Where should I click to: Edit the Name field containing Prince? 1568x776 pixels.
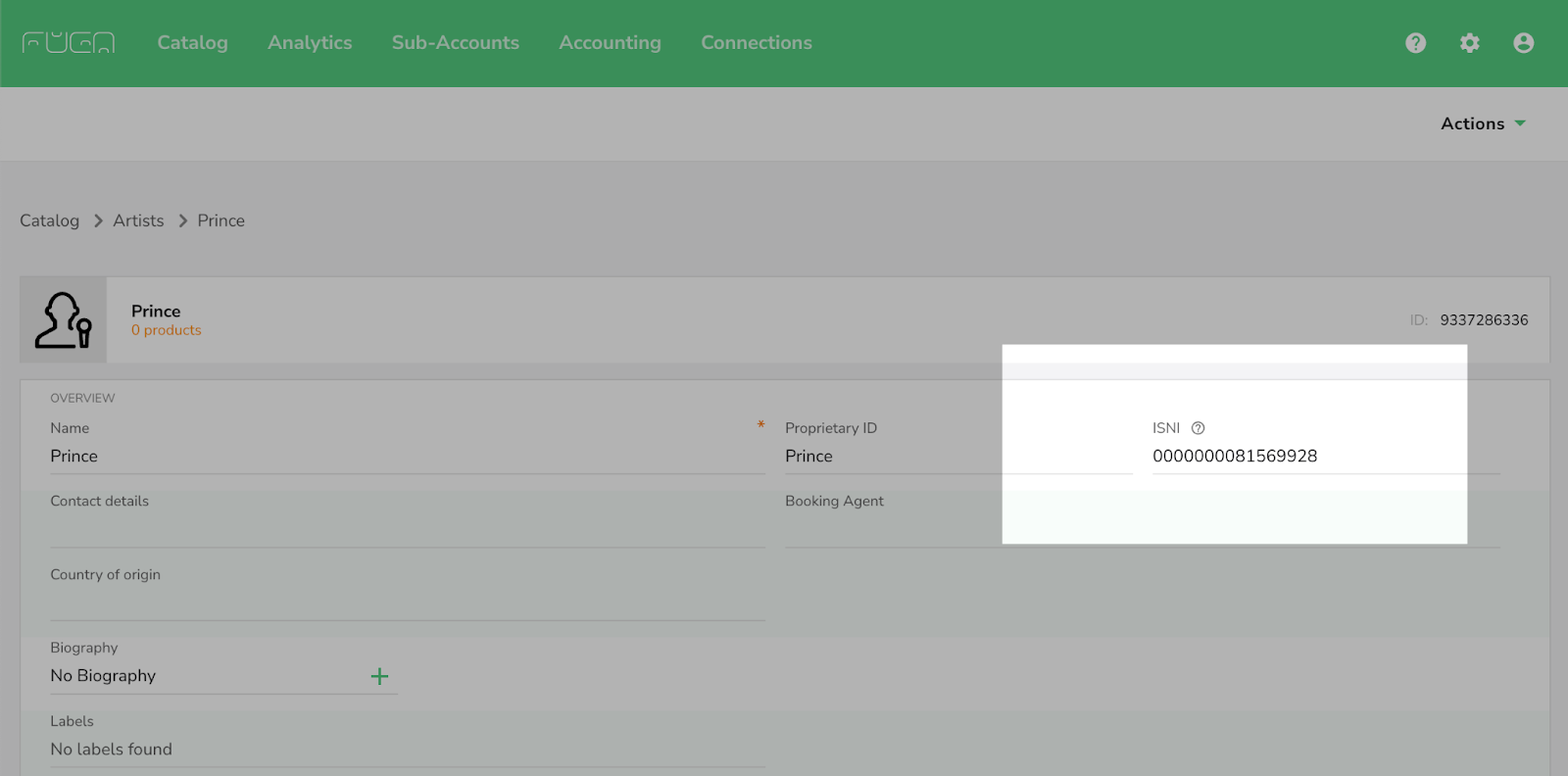coord(408,457)
